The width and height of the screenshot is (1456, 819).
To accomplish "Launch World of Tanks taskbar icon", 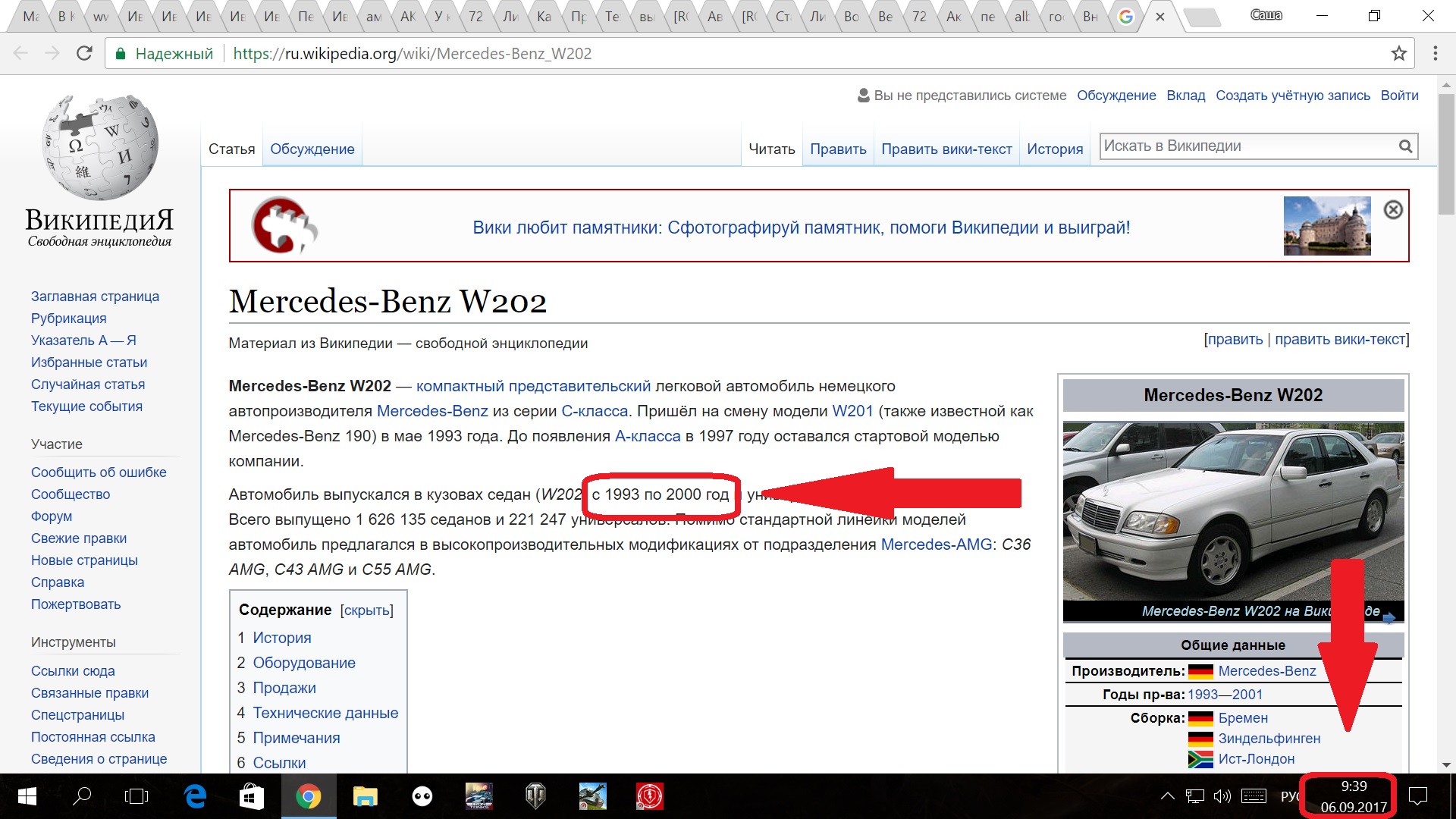I will 535,796.
